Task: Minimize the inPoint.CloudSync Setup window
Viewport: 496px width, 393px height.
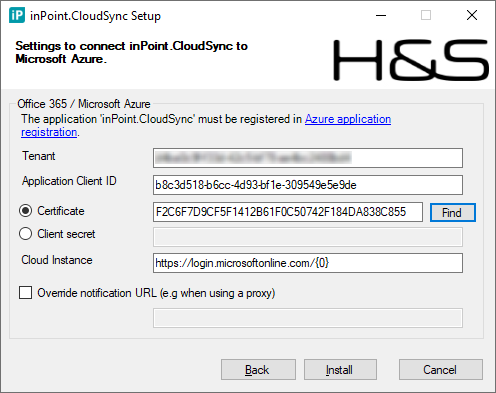Action: point(381,15)
